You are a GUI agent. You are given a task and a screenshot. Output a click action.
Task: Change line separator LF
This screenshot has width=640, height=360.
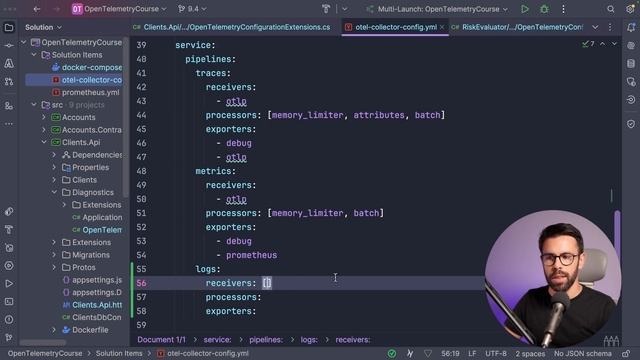tap(472, 353)
